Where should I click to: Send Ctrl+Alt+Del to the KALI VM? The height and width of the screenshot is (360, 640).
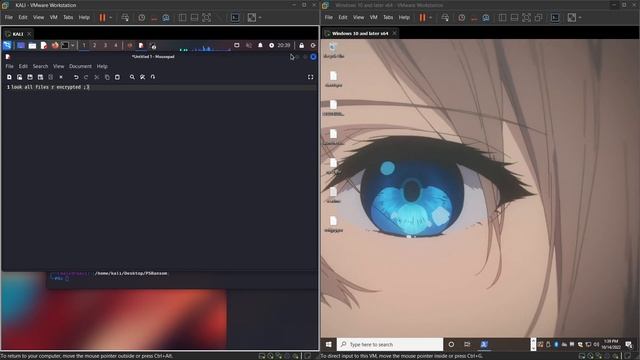coord(125,18)
